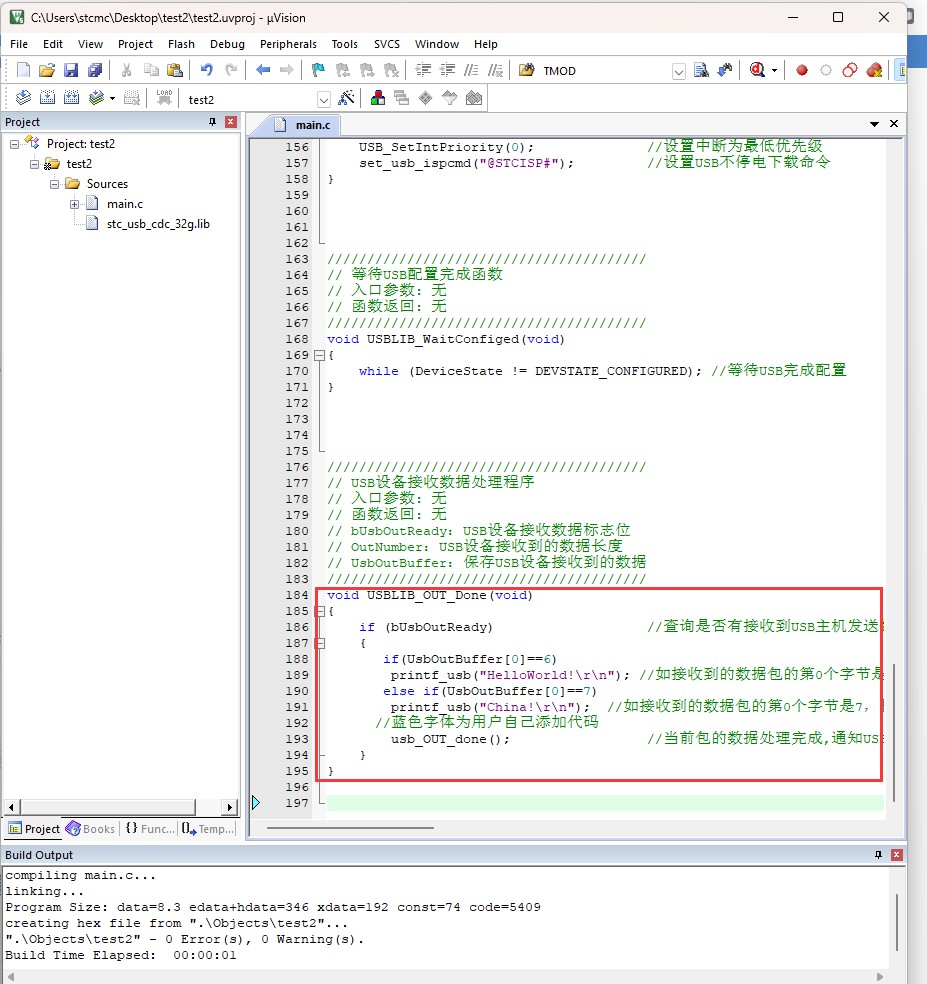Click the Batch Build icon
This screenshot has width=927, height=984.
[x=96, y=98]
